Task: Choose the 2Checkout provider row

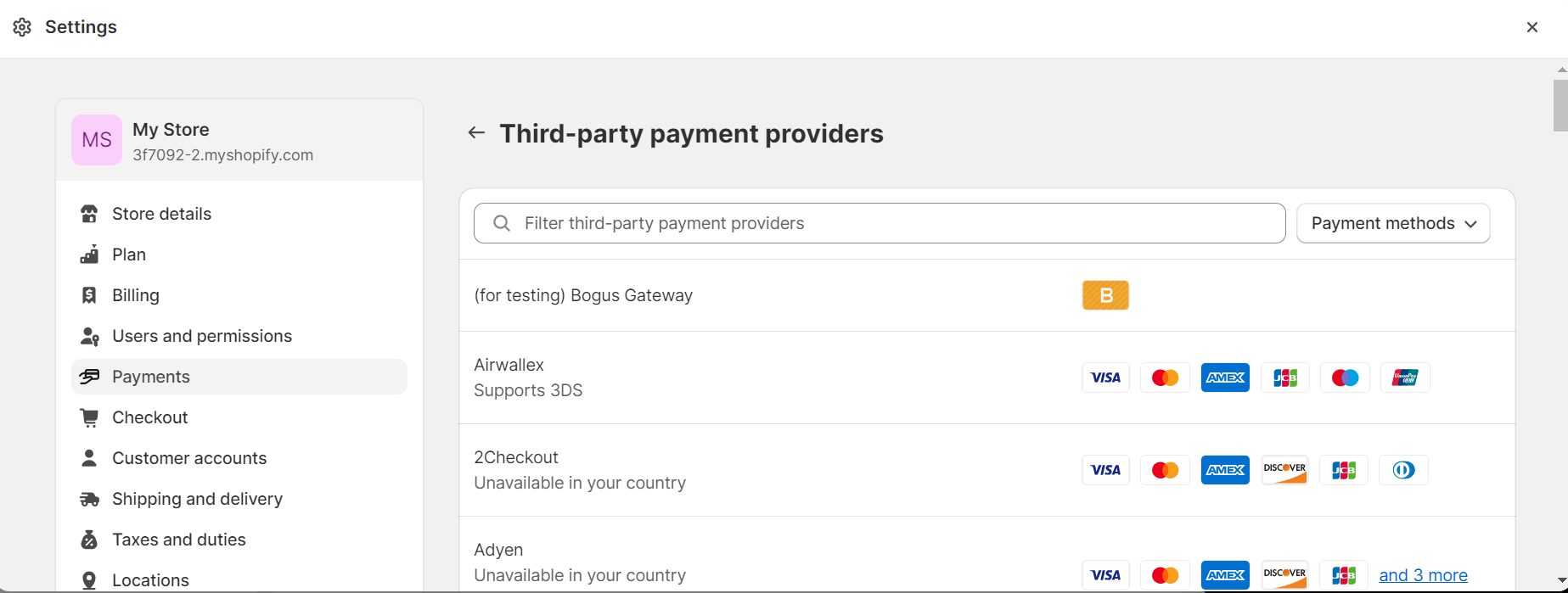Action: pyautogui.click(x=516, y=458)
